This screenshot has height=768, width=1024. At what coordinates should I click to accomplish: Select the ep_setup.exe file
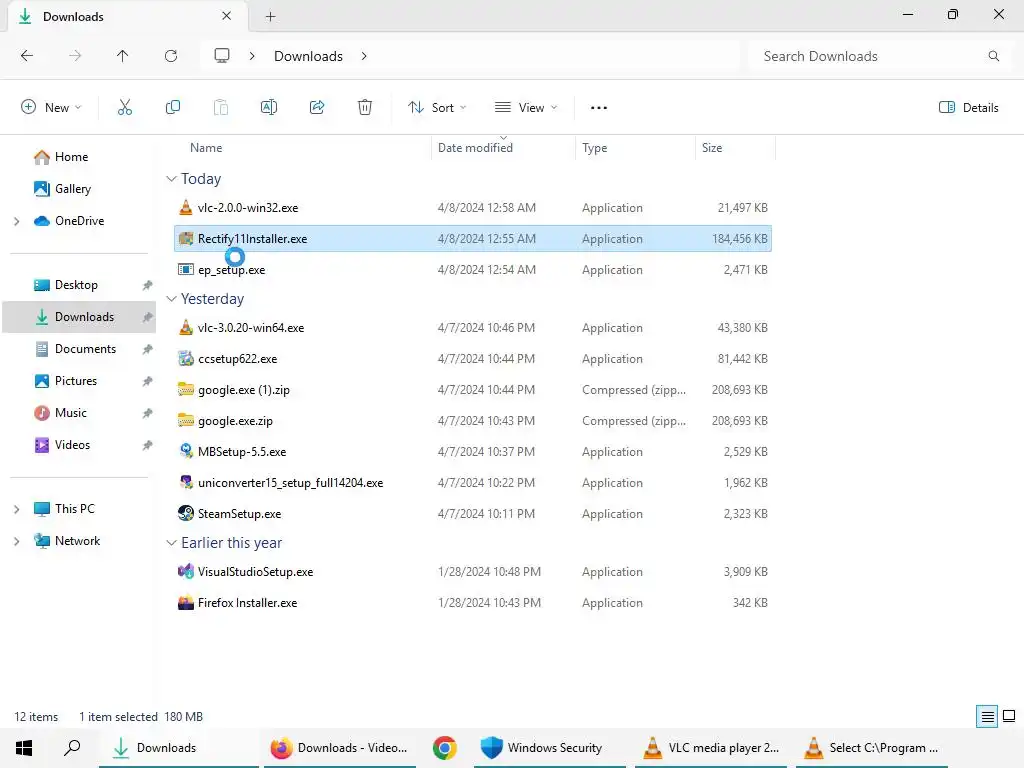click(x=473, y=270)
